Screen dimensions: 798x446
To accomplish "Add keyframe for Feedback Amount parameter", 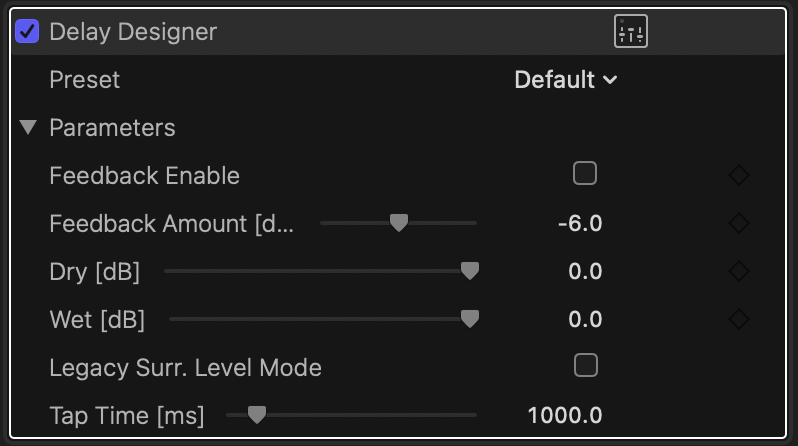I will (738, 223).
